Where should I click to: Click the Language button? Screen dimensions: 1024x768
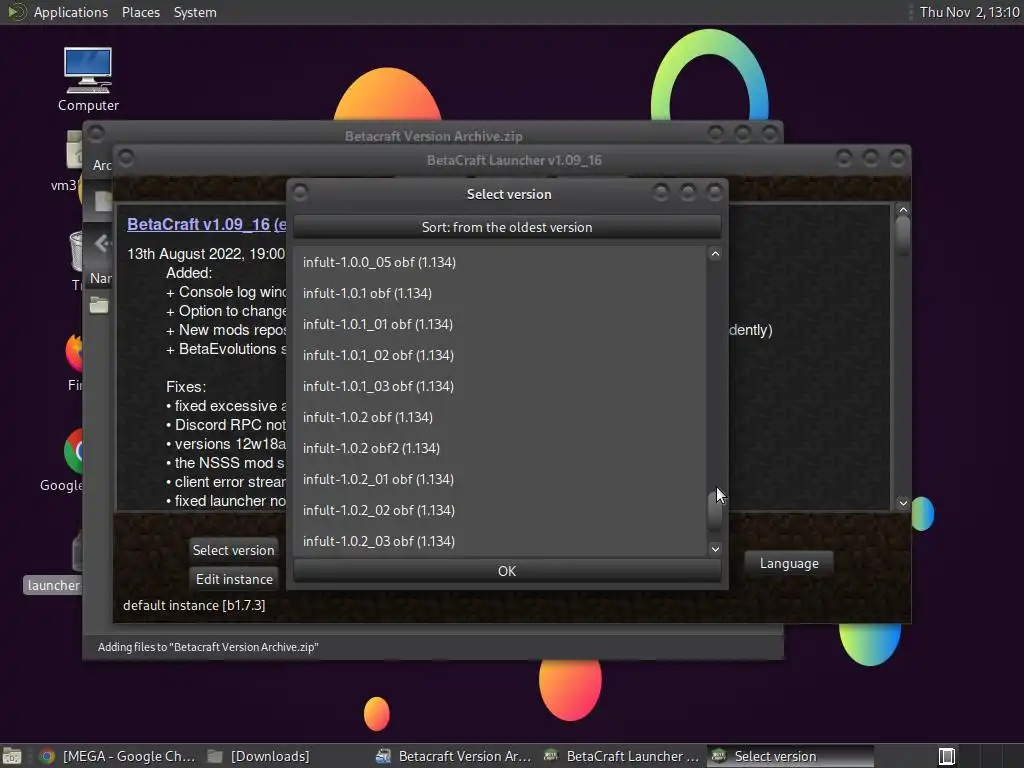(x=789, y=563)
